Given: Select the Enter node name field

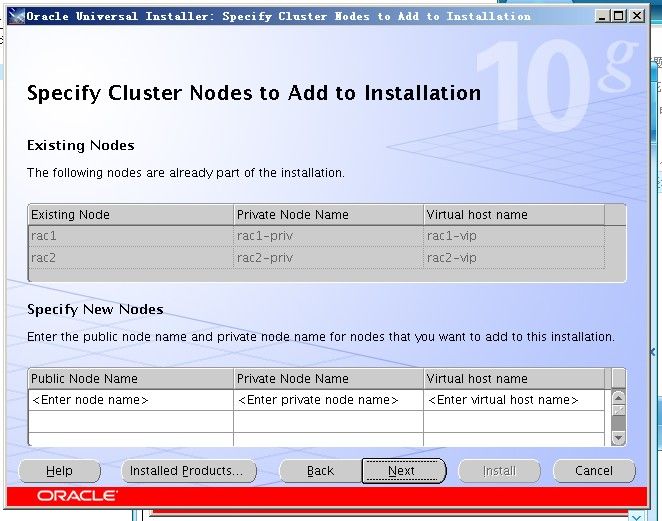Looking at the screenshot, I should point(131,400).
